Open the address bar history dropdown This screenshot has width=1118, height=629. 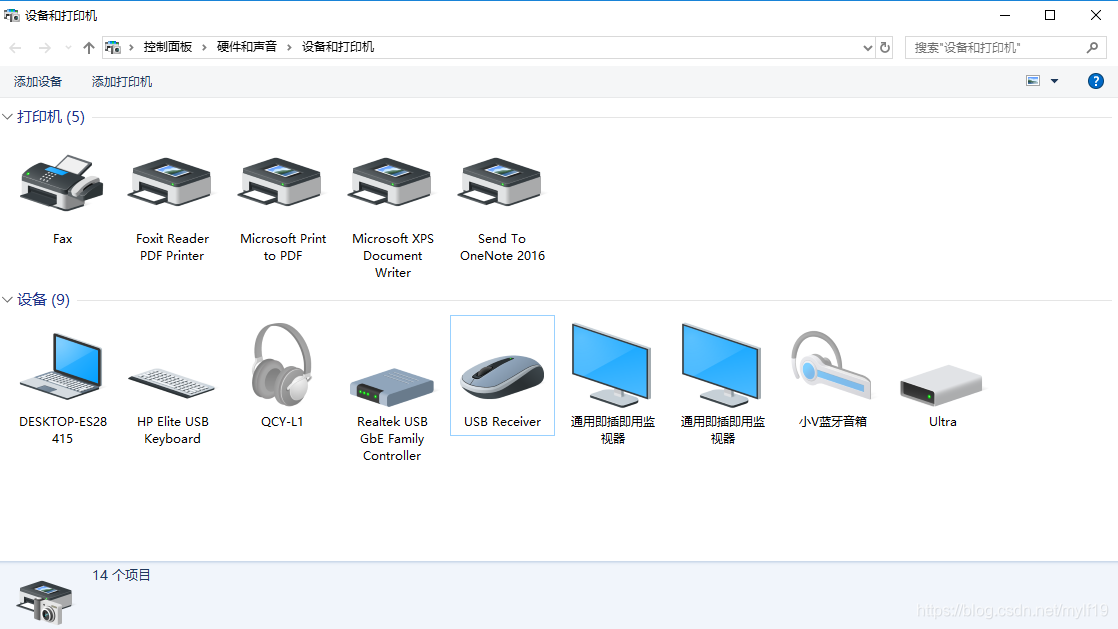point(867,48)
